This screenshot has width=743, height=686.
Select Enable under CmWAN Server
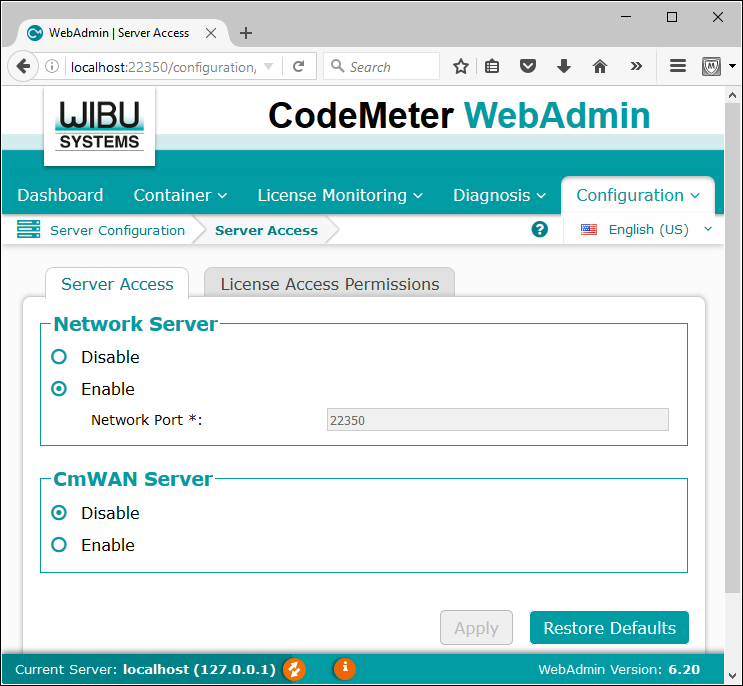59,545
